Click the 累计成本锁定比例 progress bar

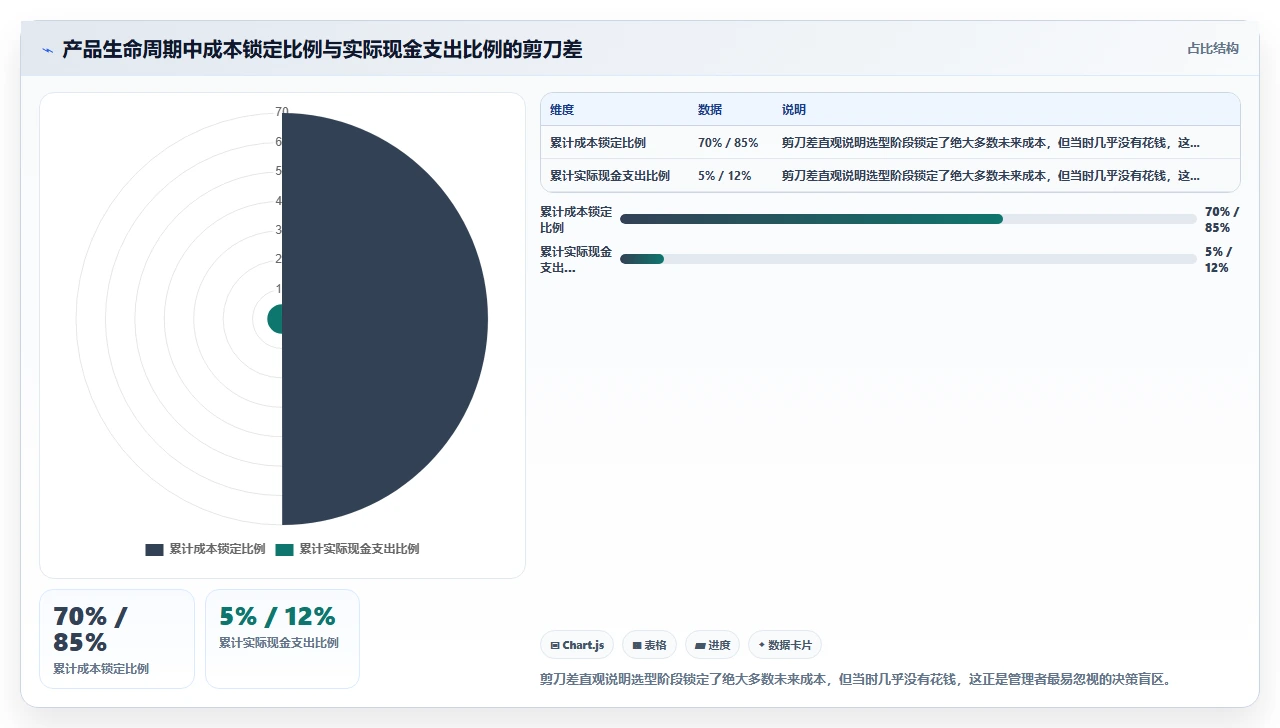click(x=908, y=219)
